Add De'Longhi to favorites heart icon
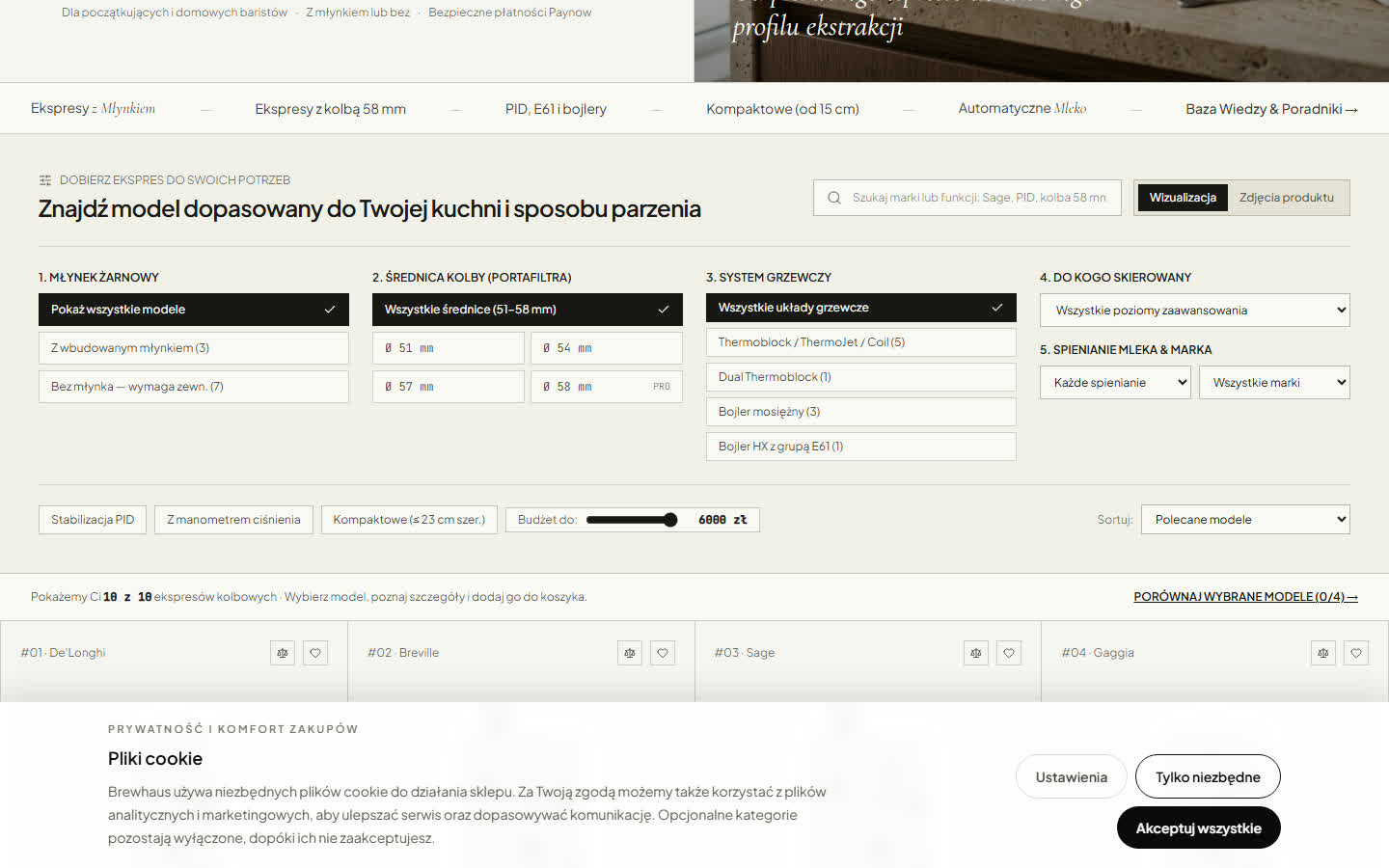Image resolution: width=1389 pixels, height=868 pixels. coord(315,653)
